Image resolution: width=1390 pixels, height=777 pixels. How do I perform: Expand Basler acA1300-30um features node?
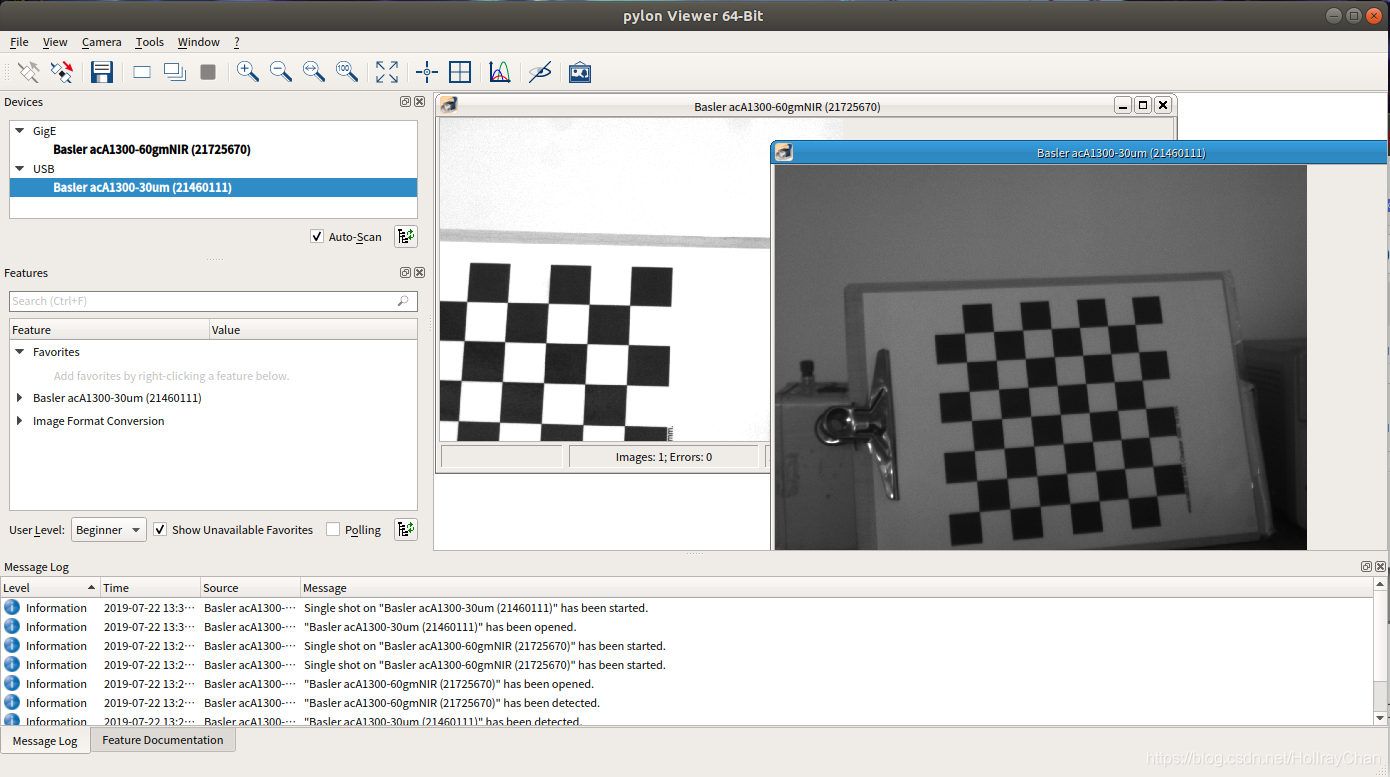point(19,398)
